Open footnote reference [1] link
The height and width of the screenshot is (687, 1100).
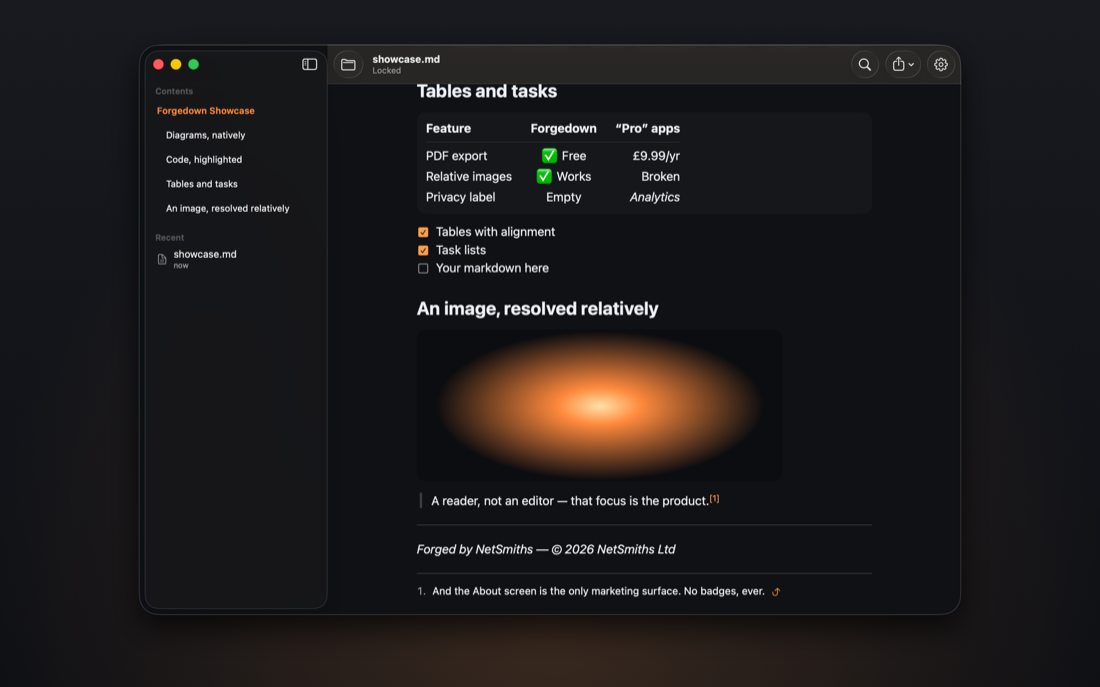point(714,498)
